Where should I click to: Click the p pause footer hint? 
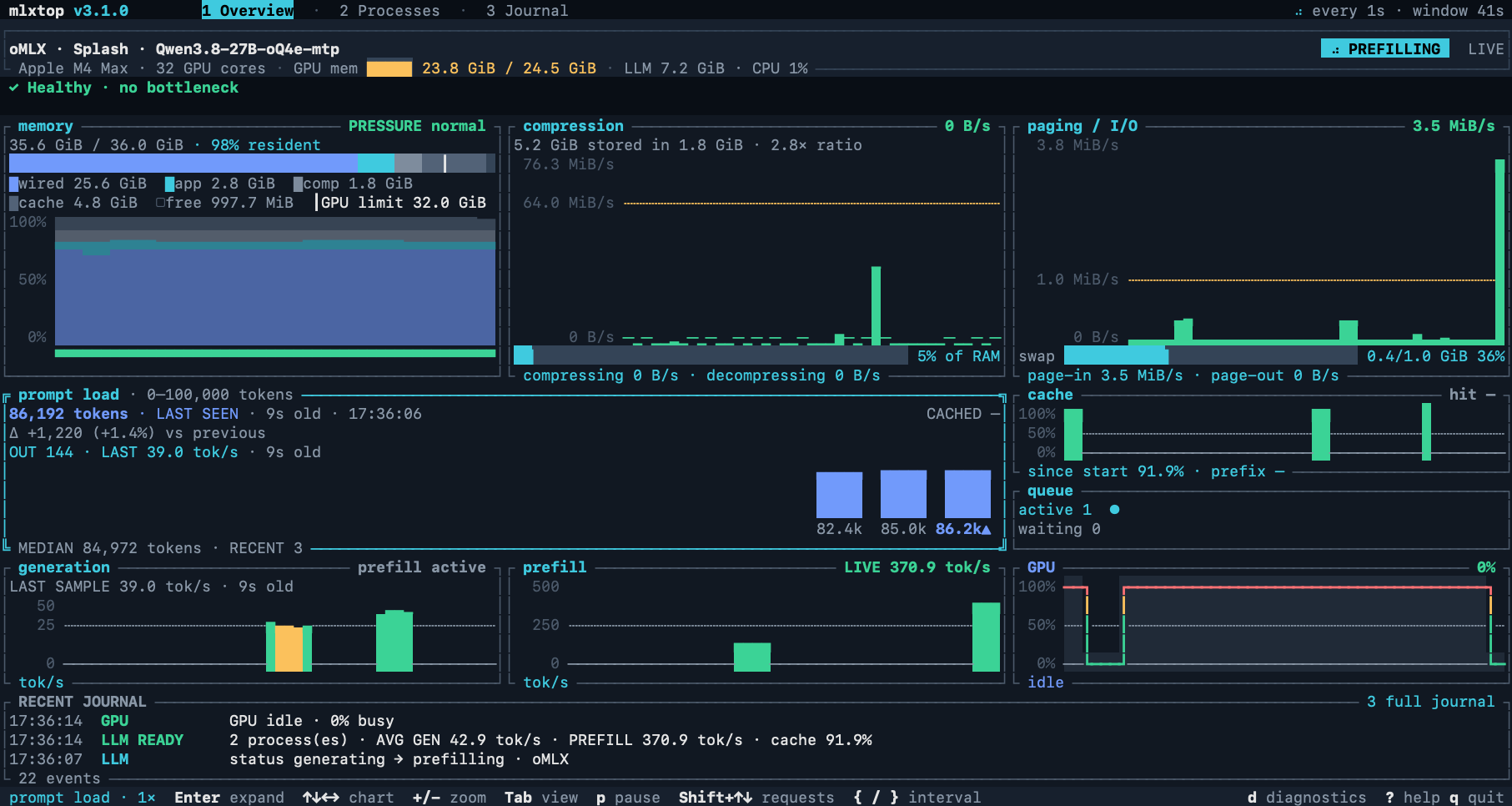pyautogui.click(x=628, y=798)
